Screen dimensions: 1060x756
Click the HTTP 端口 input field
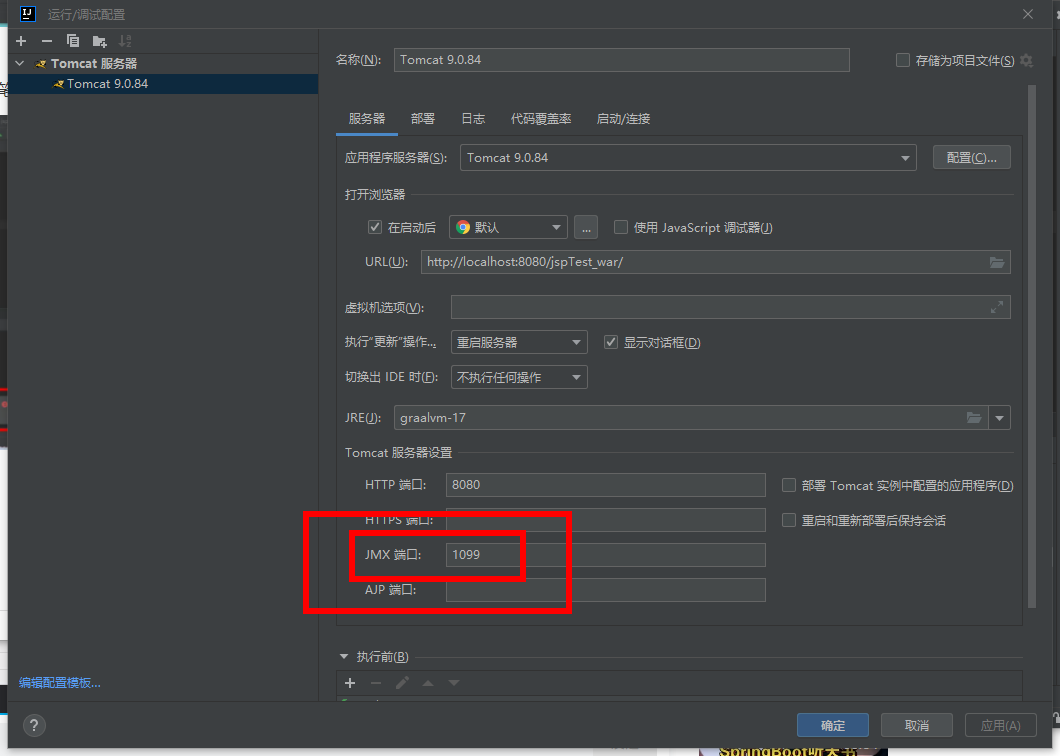click(x=605, y=485)
